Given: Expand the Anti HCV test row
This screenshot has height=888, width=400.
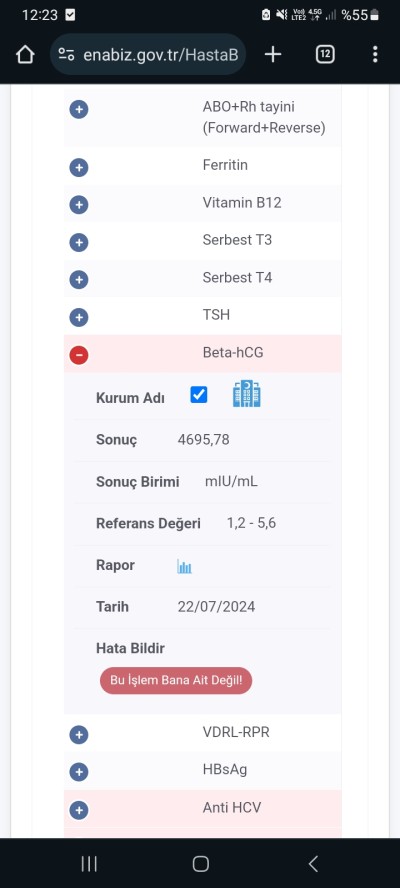Looking at the screenshot, I should point(79,810).
